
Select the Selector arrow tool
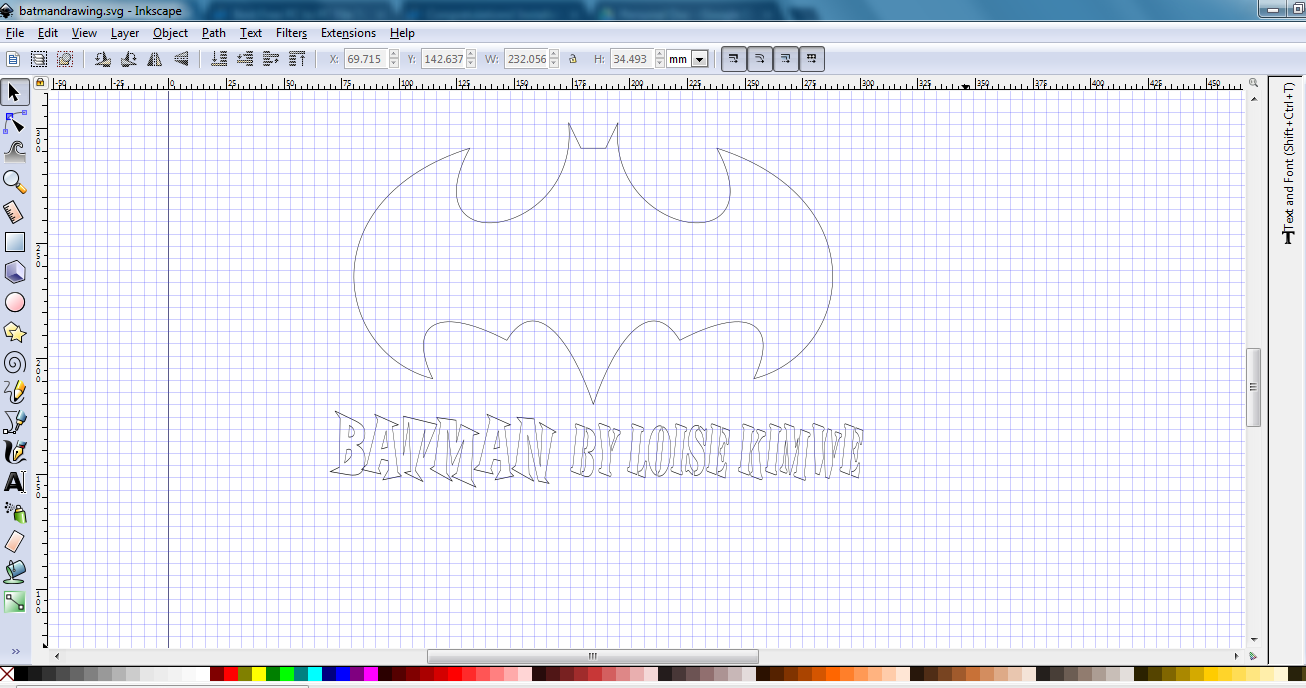pyautogui.click(x=14, y=93)
